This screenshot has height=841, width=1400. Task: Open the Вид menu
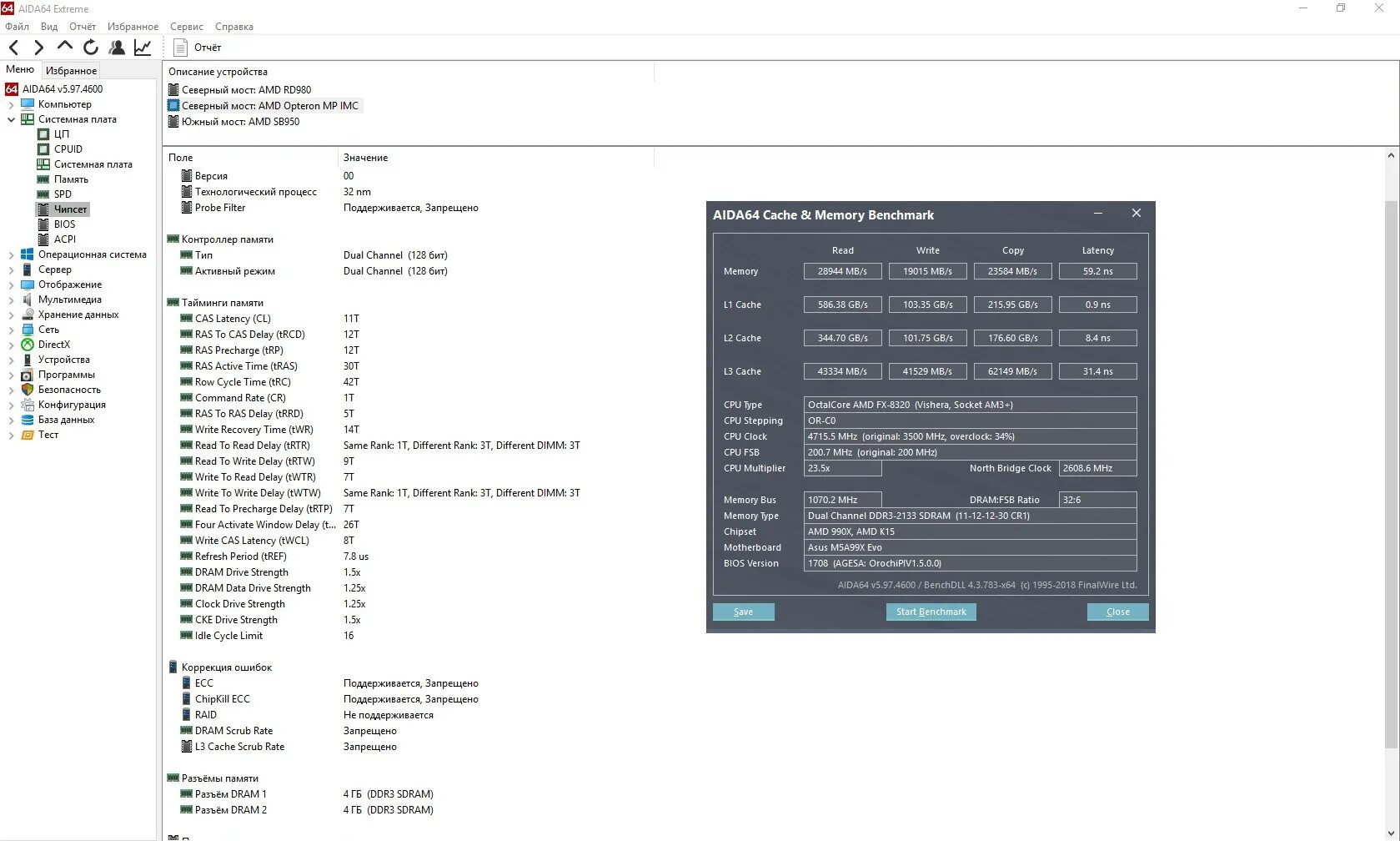[x=49, y=27]
